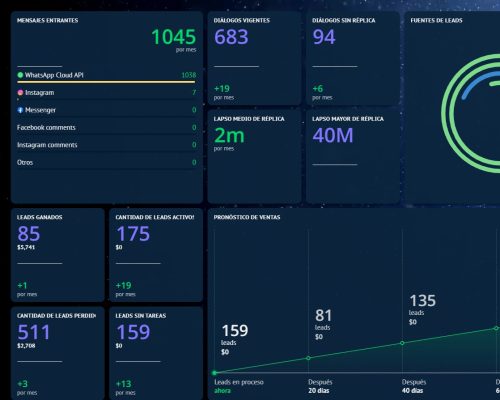Image resolution: width=500 pixels, height=400 pixels.
Task: Open the Mensajes Entrantes widget title
Action: [48, 20]
